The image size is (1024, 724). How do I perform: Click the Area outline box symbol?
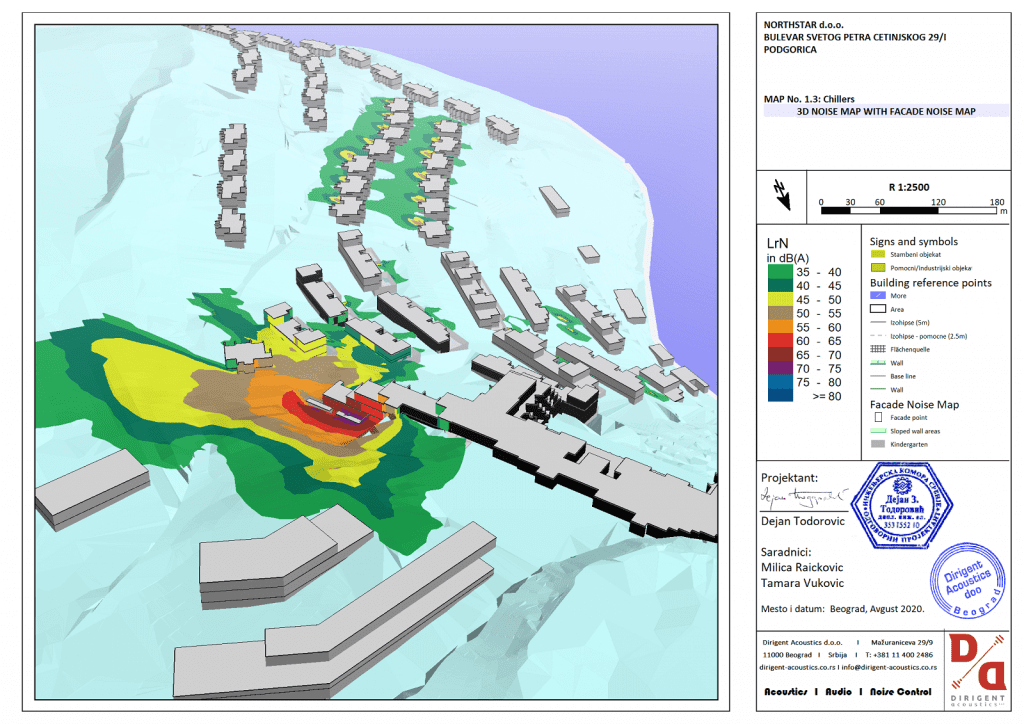coord(876,310)
